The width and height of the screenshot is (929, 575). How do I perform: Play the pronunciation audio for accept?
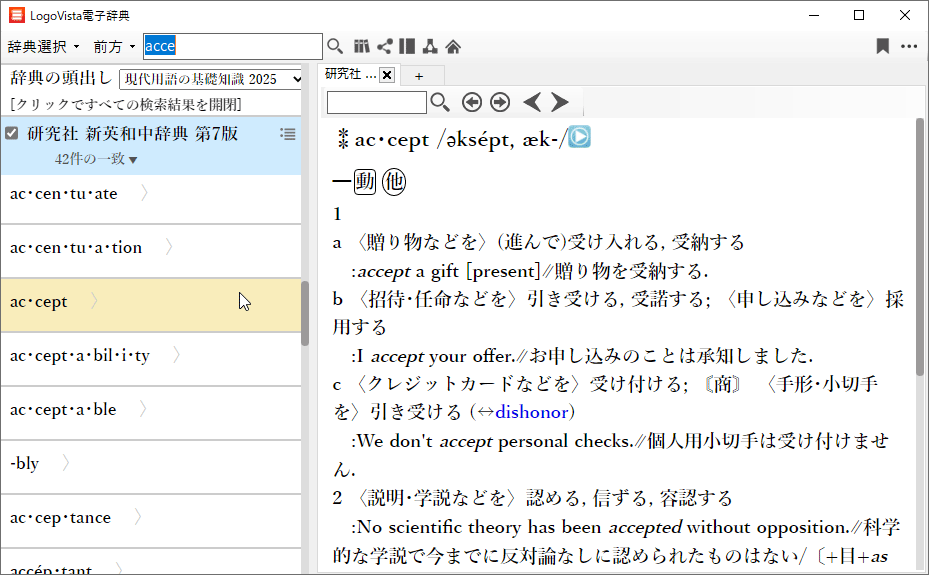pyautogui.click(x=579, y=138)
